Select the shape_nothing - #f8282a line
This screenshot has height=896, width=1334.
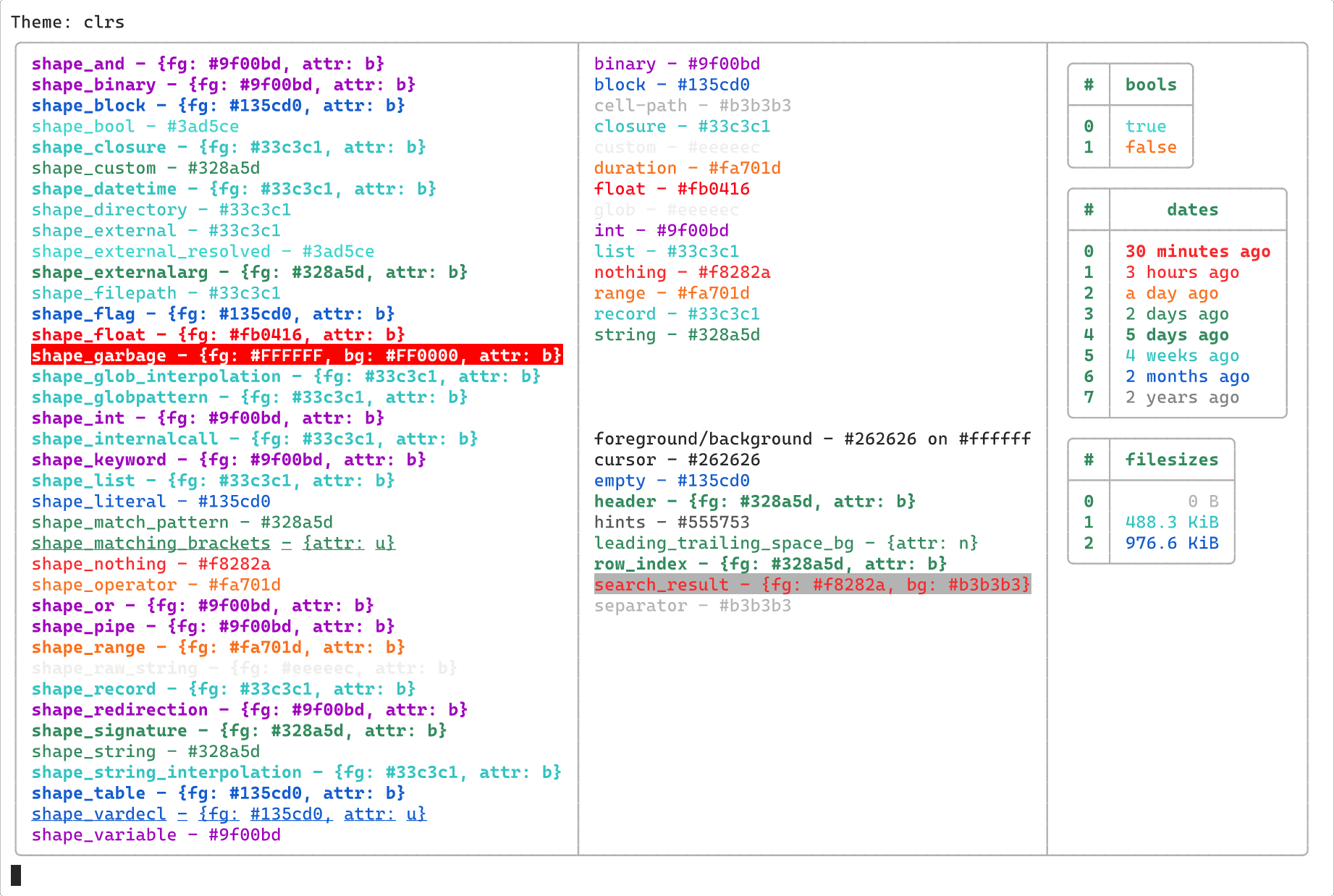(x=151, y=565)
